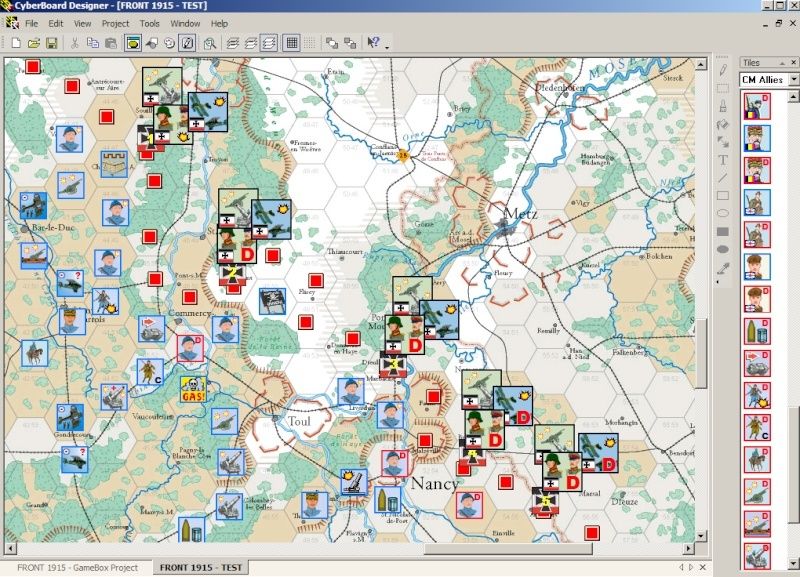
Task: Click the numbered 3 iron cross marker on map
Action: (x=393, y=365)
